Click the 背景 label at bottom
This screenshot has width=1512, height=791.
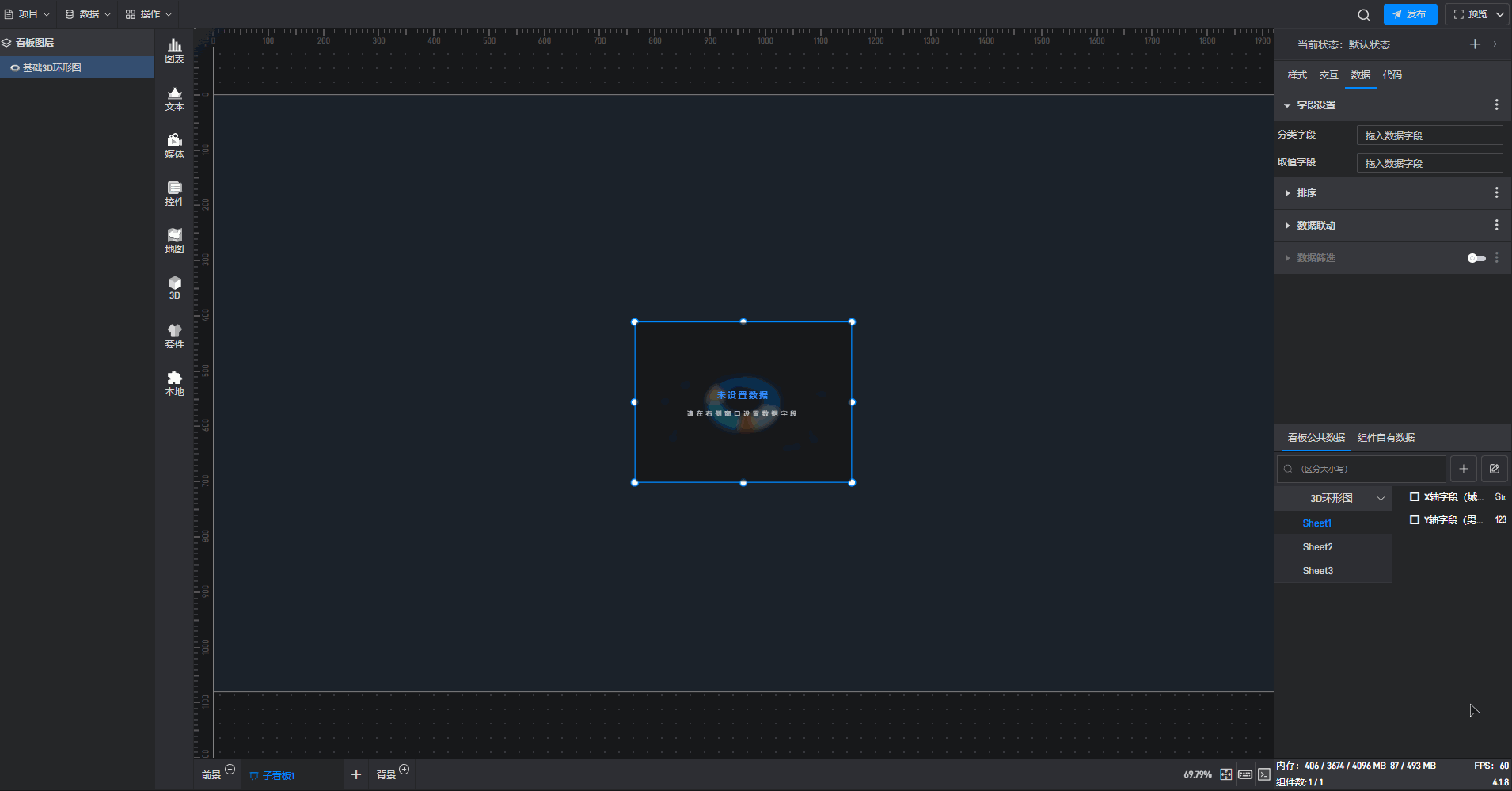click(386, 775)
